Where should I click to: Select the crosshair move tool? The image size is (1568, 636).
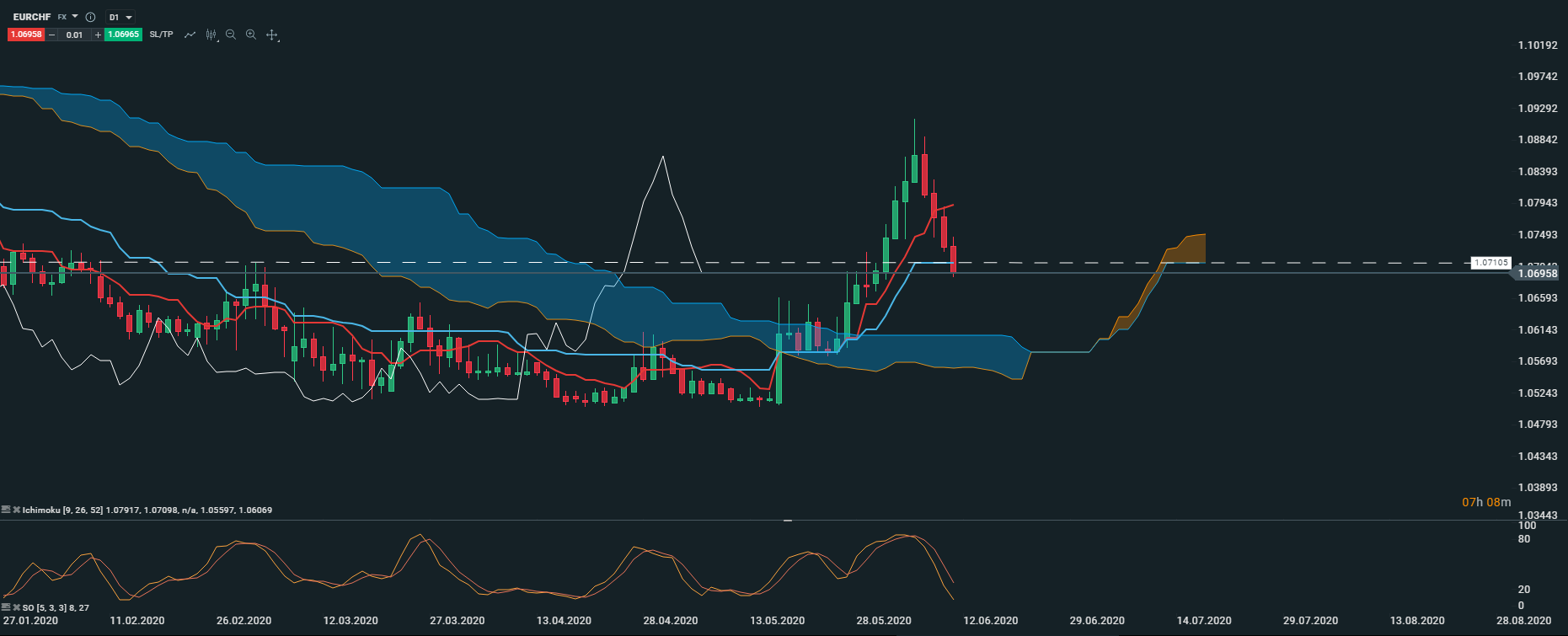pyautogui.click(x=272, y=35)
